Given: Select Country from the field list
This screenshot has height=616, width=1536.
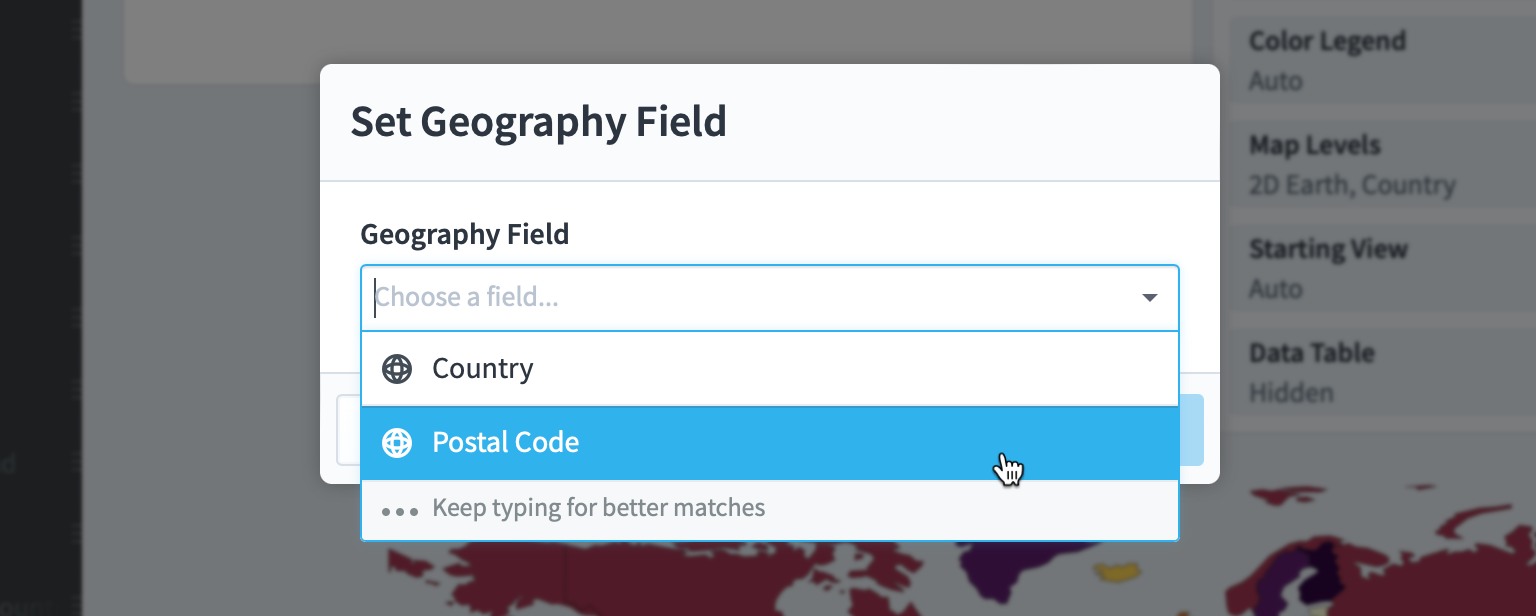Looking at the screenshot, I should point(770,369).
